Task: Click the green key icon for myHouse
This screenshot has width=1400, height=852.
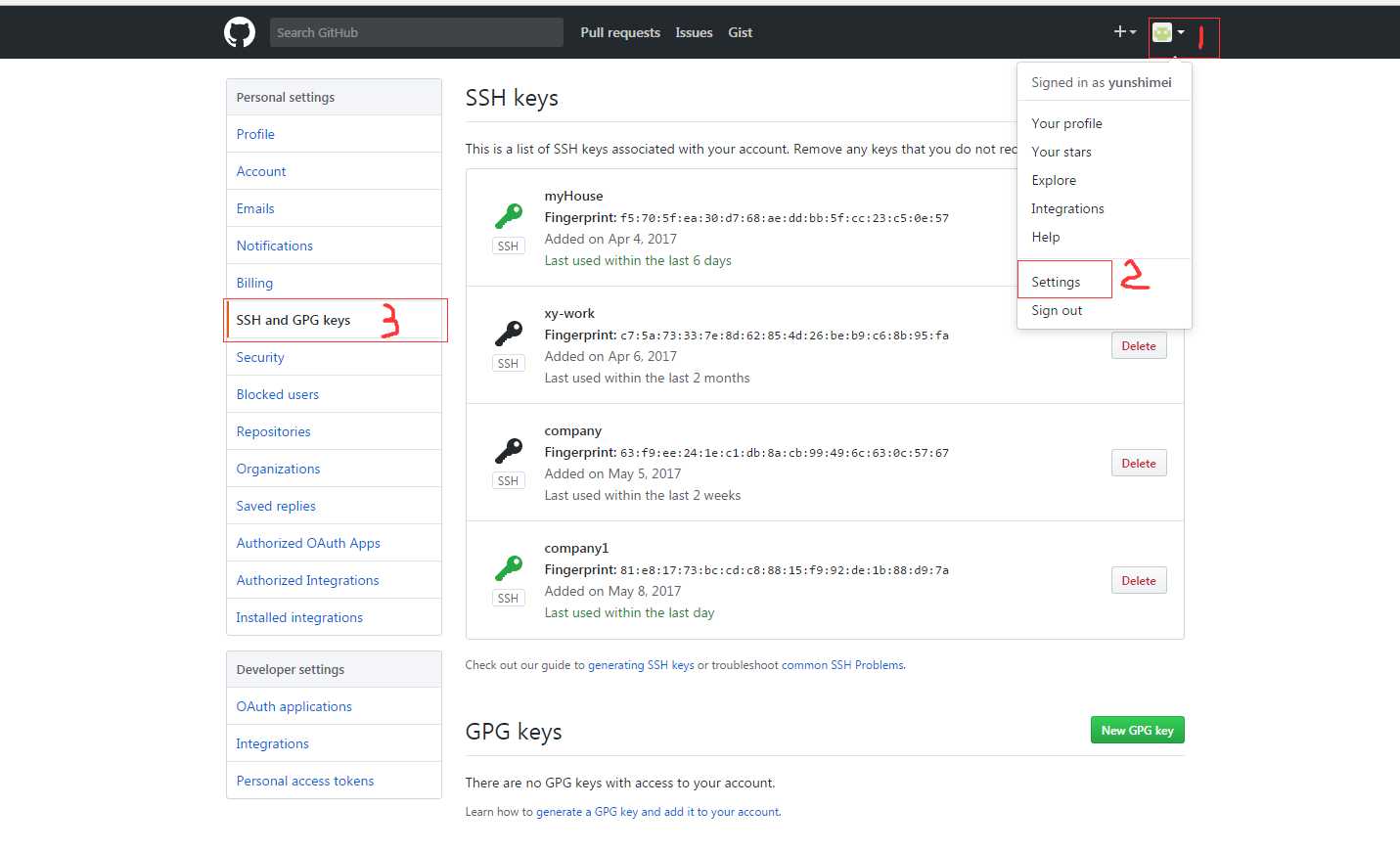Action: (508, 215)
